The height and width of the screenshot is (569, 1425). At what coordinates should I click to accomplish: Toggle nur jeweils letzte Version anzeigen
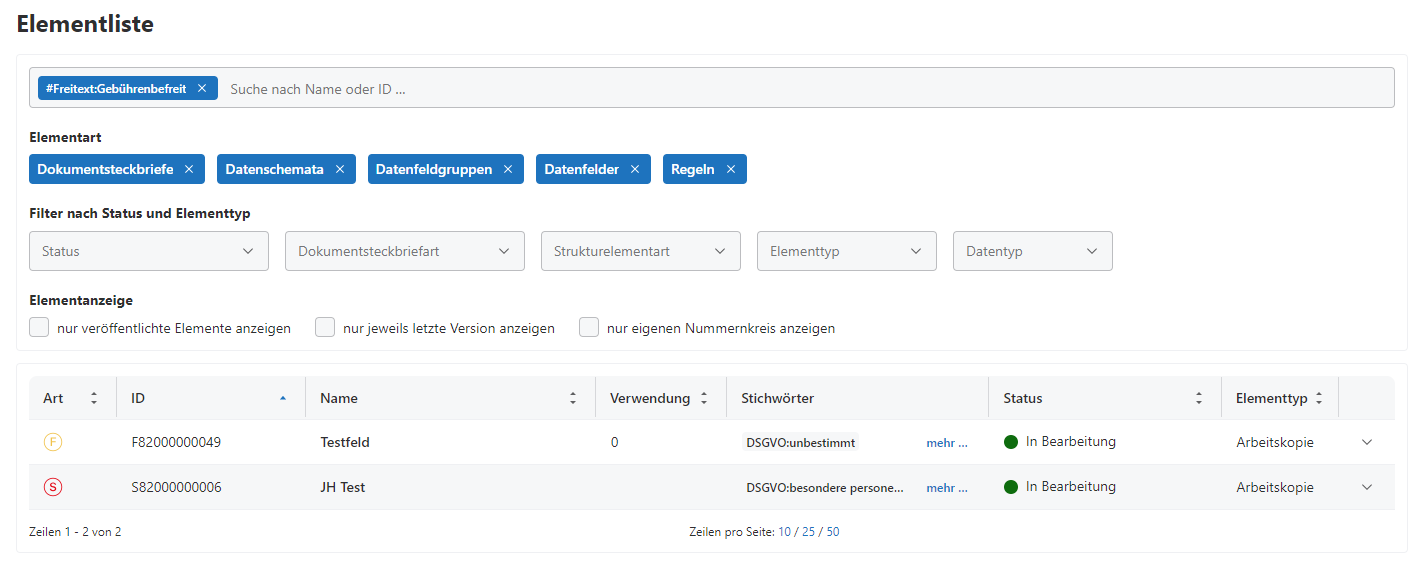point(325,328)
